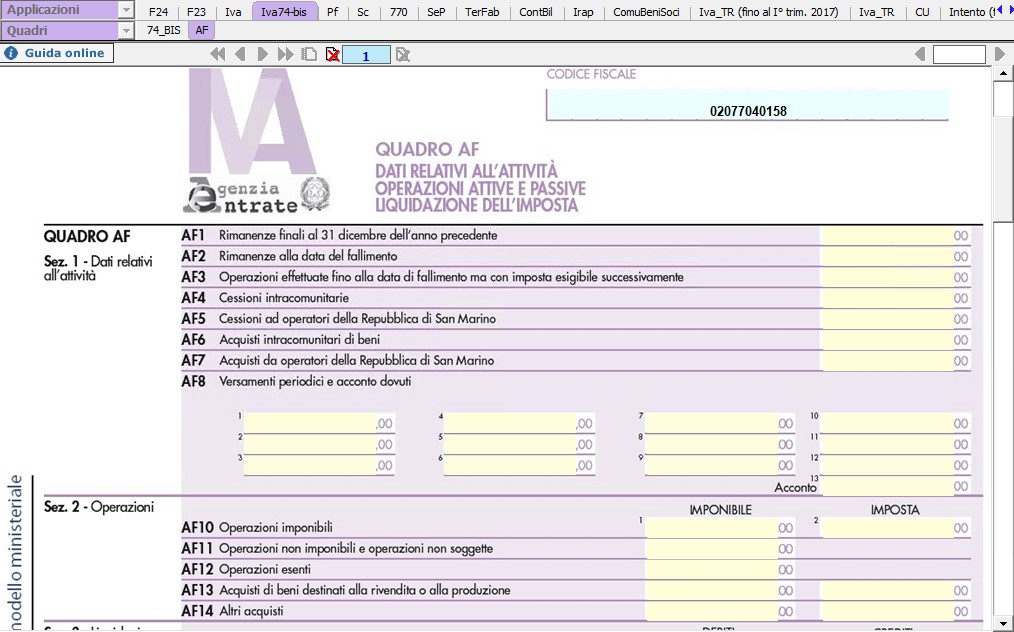1014x632 pixels.
Task: Open the 74_BIS quadro tab
Action: point(164,30)
